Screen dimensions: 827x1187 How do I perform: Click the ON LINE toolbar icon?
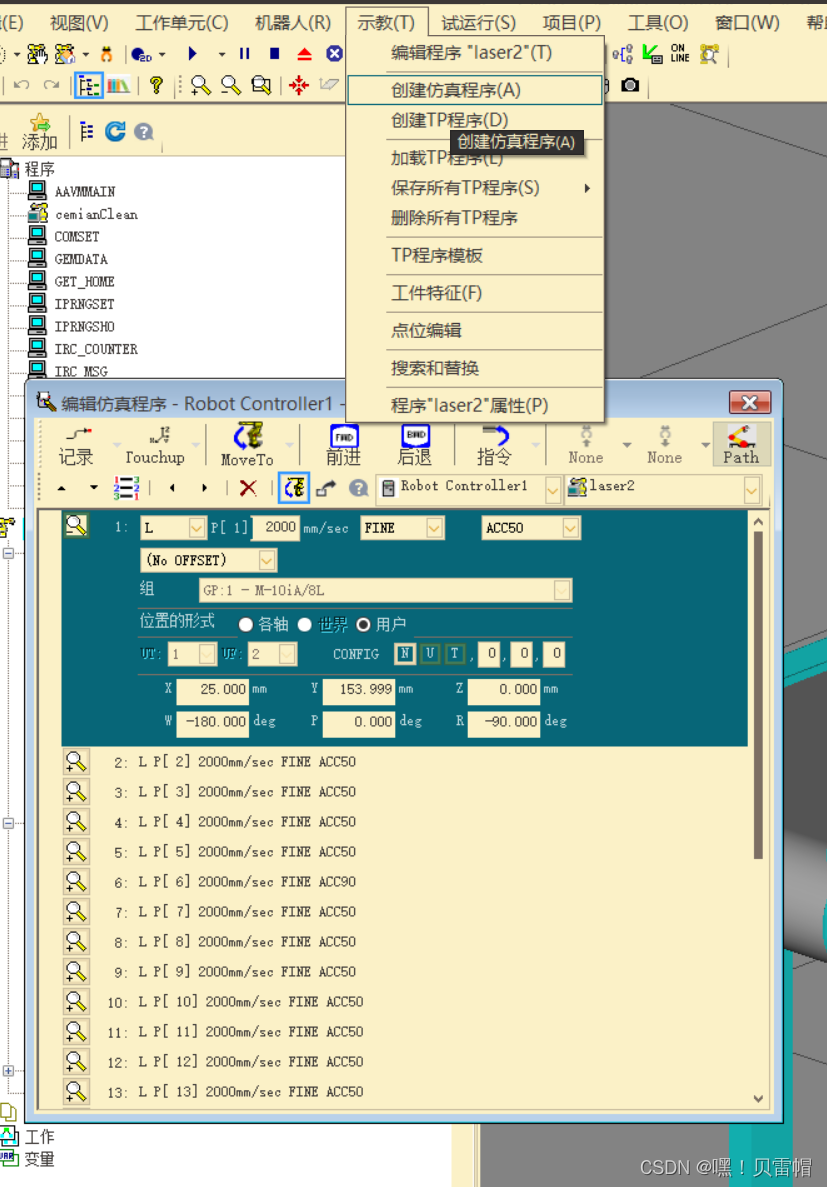tap(679, 53)
